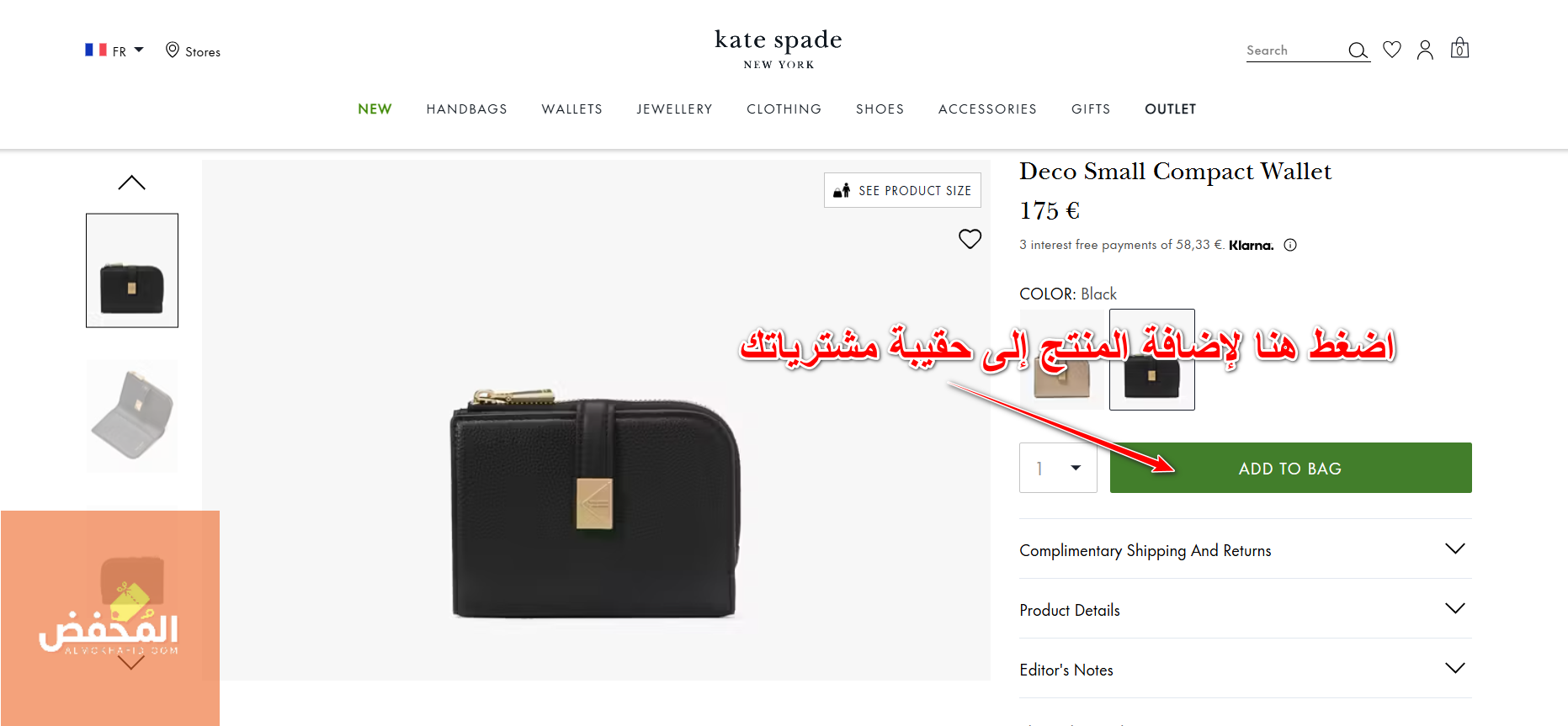The height and width of the screenshot is (726, 1568).
Task: Open the quantity dropdown
Action: (x=1058, y=468)
